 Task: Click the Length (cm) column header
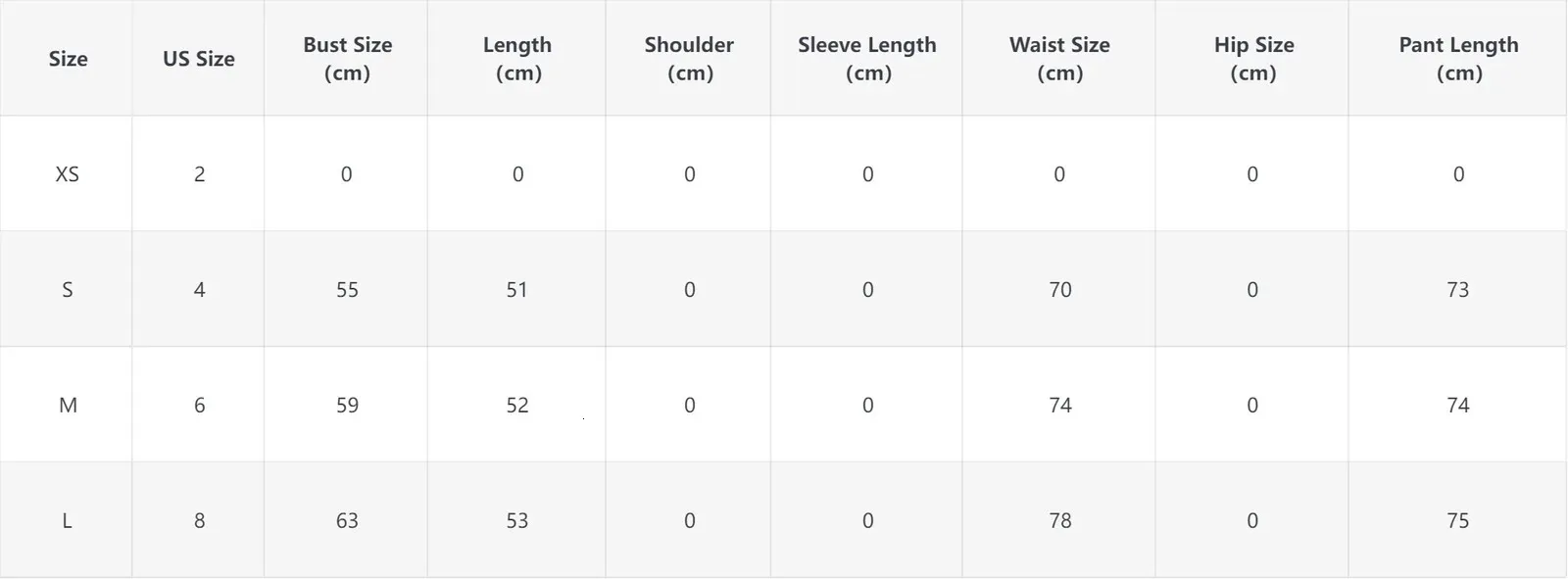[x=517, y=59]
